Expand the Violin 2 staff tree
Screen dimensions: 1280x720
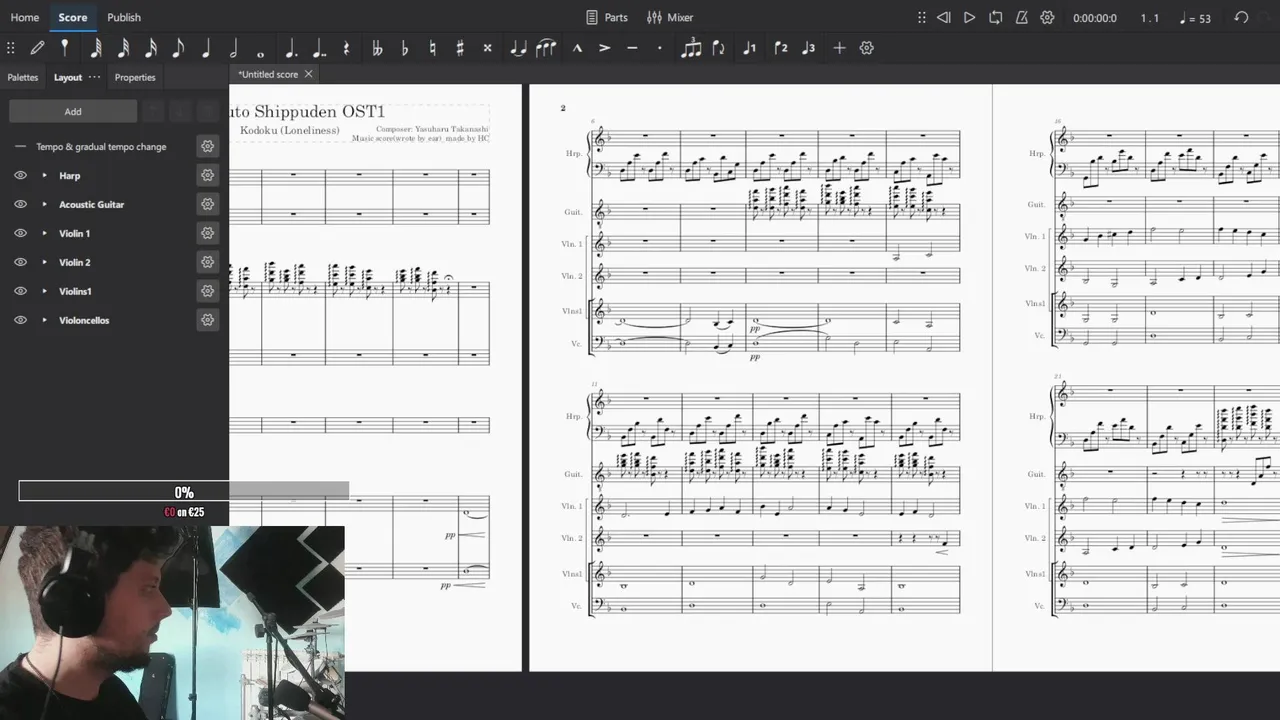click(44, 262)
